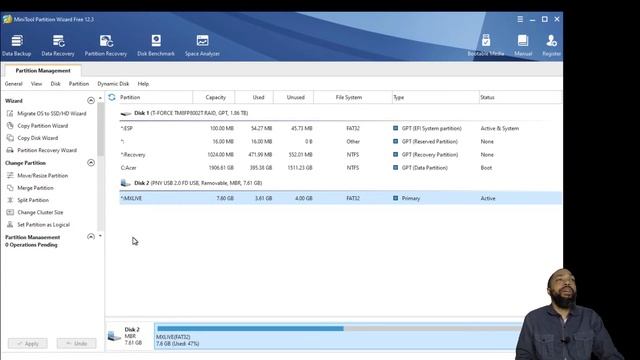The image size is (640, 360).
Task: Click the Set Partition as Logical icon
Action: click(x=10, y=224)
